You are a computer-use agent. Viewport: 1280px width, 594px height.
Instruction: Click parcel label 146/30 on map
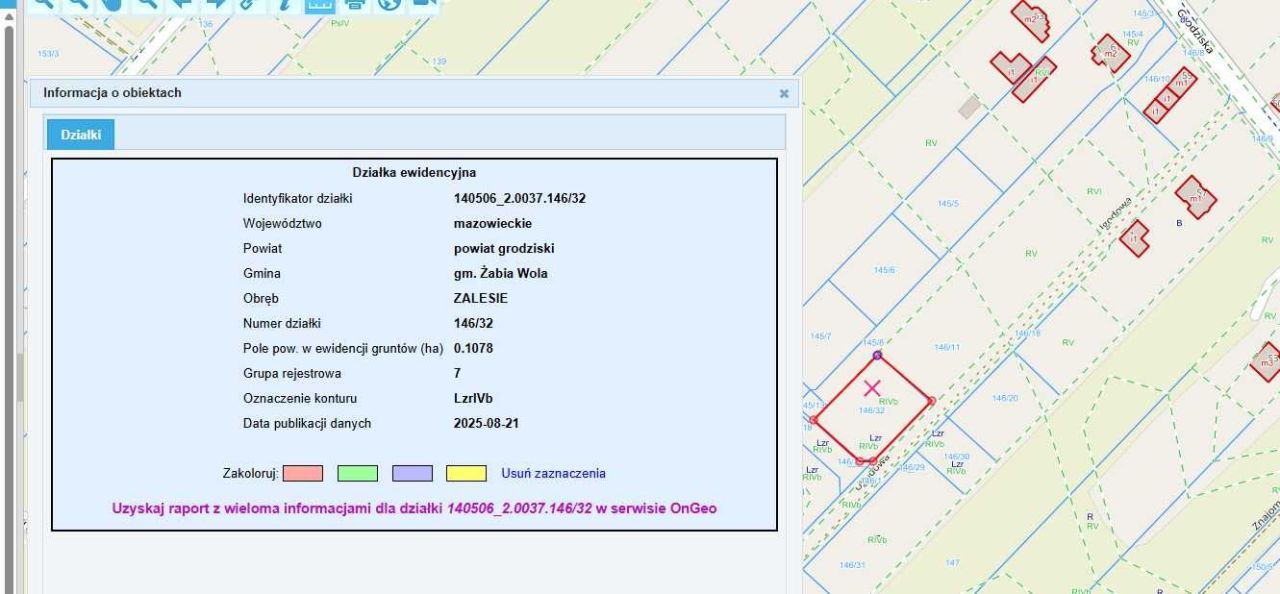[x=957, y=456]
